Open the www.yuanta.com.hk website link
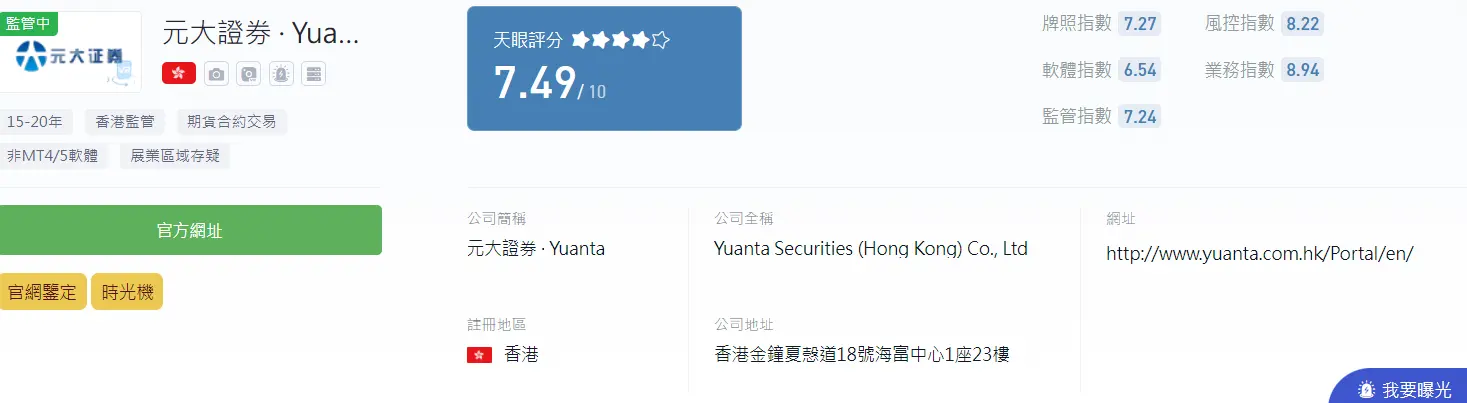This screenshot has height=403, width=1467. pyautogui.click(x=1259, y=253)
